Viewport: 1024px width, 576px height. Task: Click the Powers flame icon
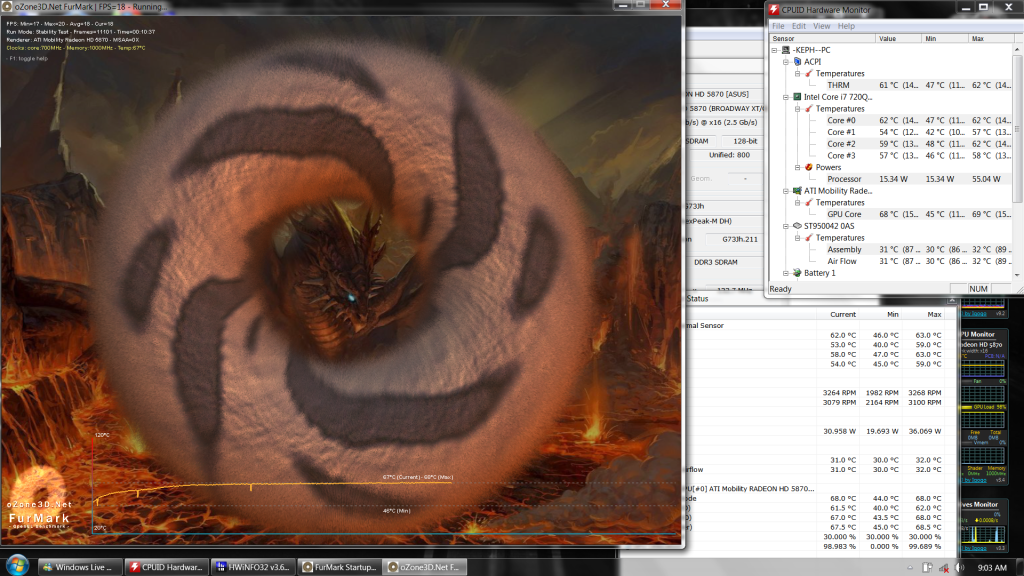(808, 167)
